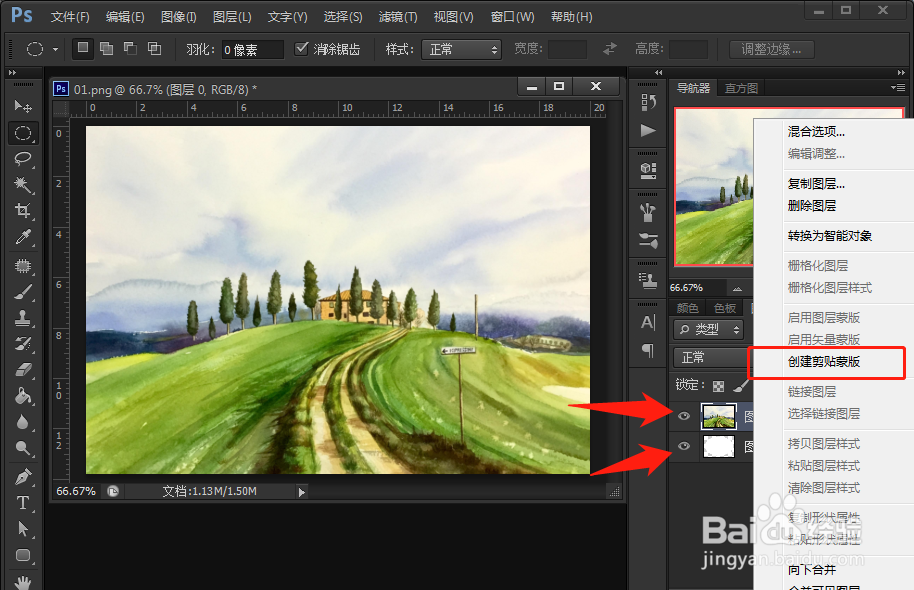Click the navigator zoom 66.67% field

click(x=697, y=287)
